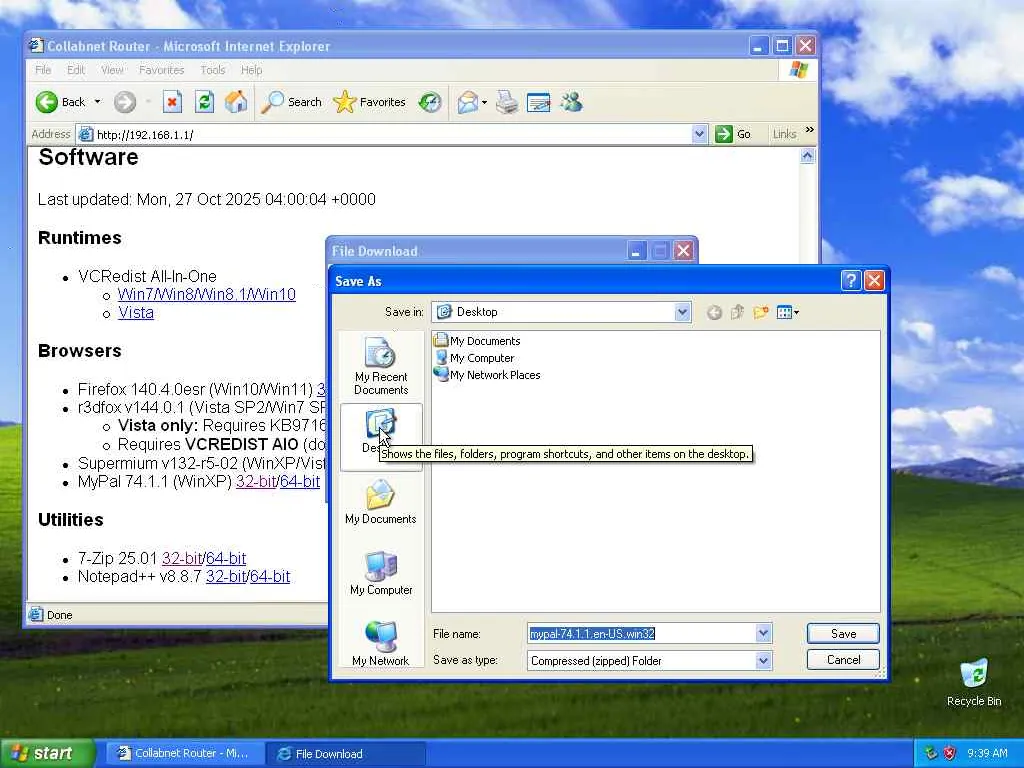Viewport: 1024px width, 768px height.
Task: Open the MyPal 32-bit download link
Action: 255,482
